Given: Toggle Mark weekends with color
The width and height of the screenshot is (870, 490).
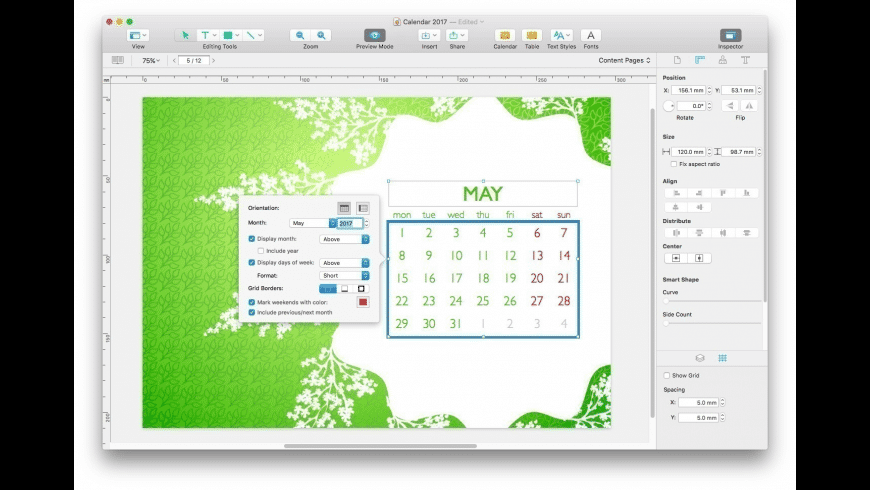Looking at the screenshot, I should click(251, 302).
